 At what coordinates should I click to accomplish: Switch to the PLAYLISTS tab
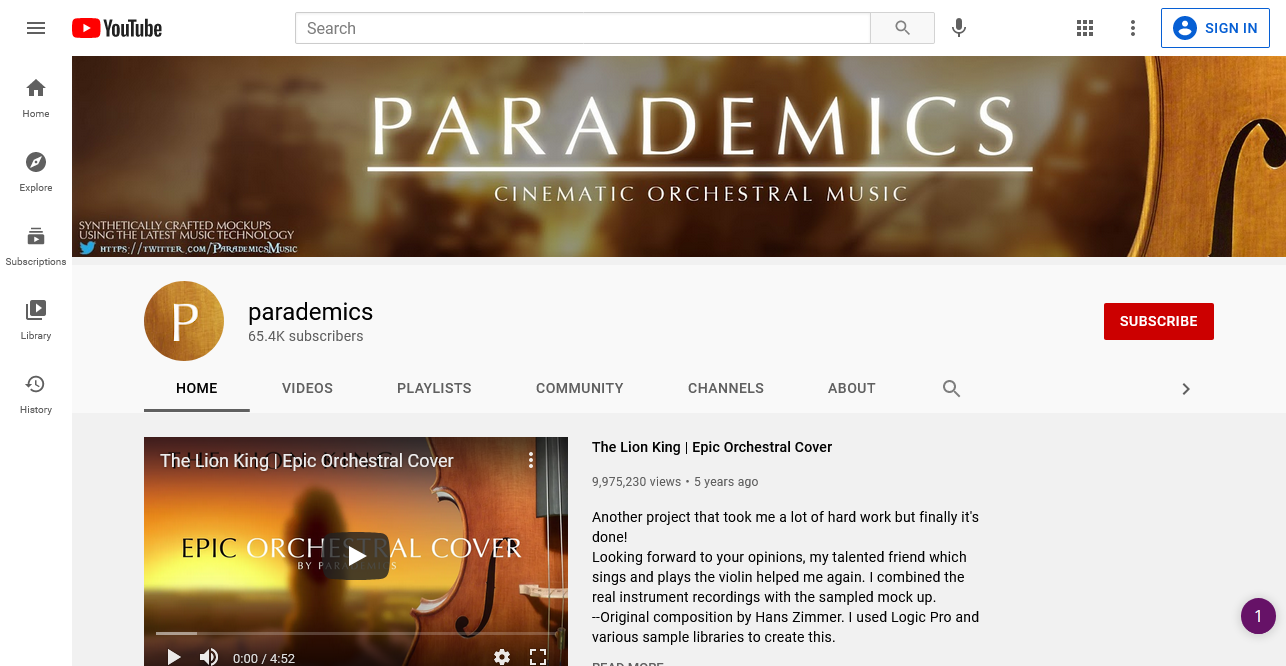click(434, 388)
